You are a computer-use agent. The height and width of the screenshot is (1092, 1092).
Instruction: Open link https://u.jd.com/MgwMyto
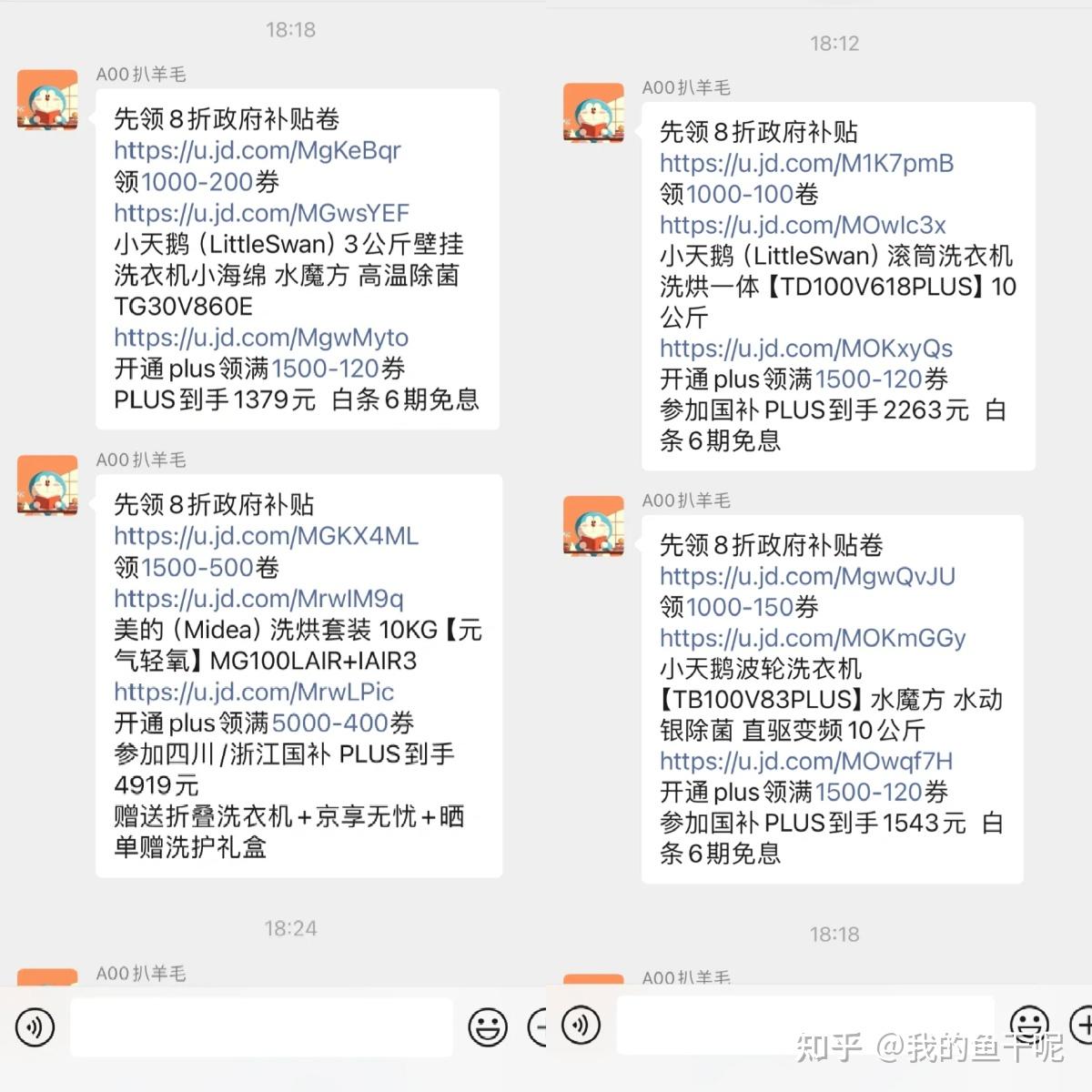(x=261, y=338)
